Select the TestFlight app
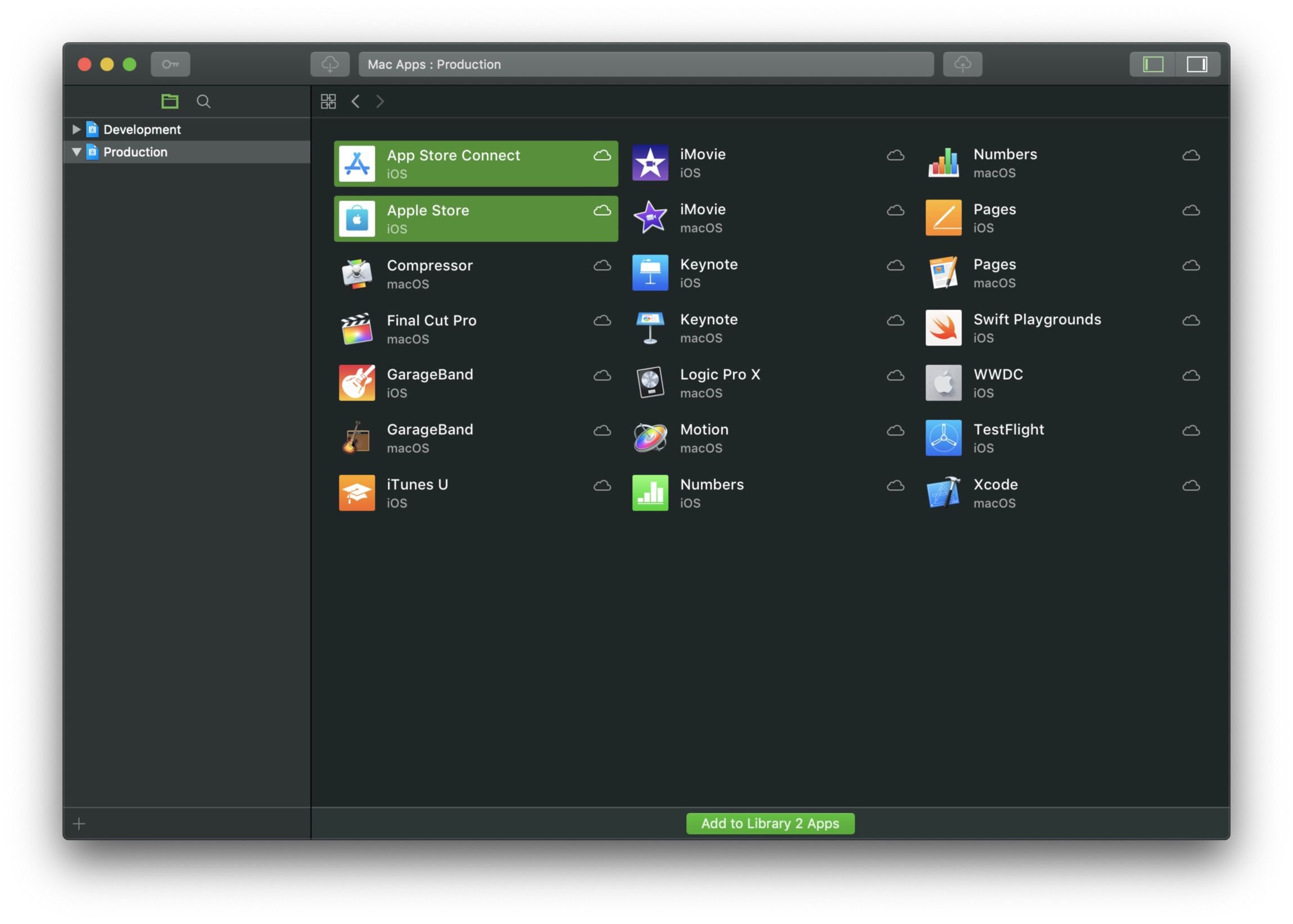 click(1063, 438)
